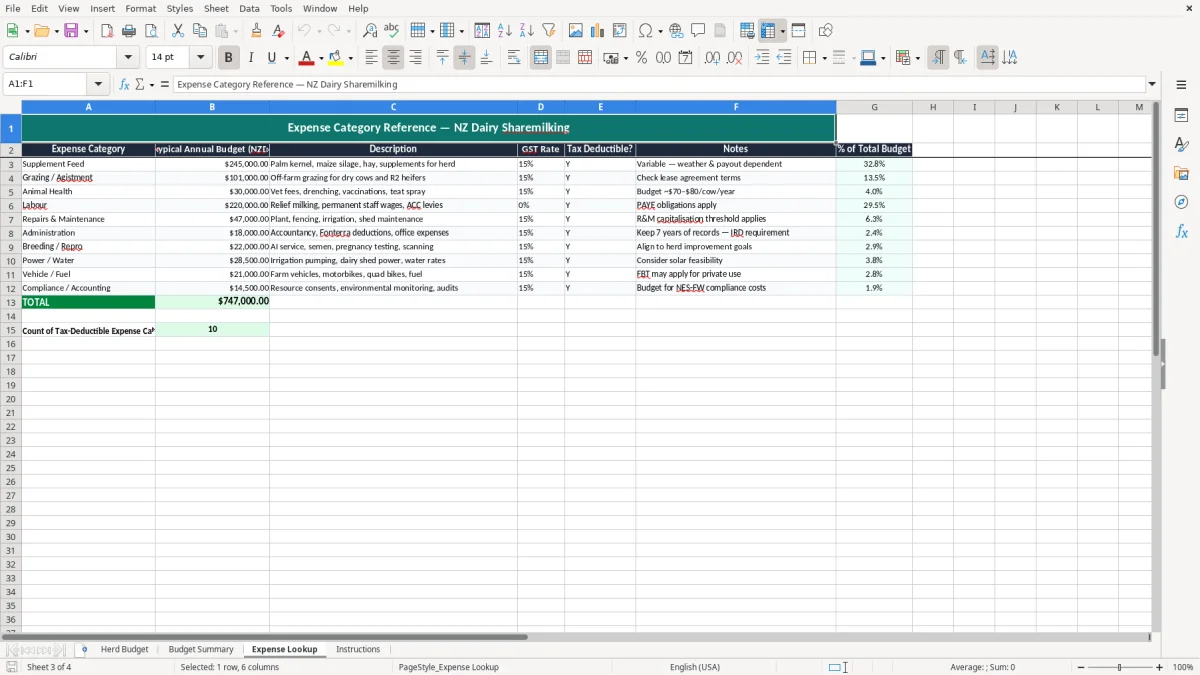Copy the selection to clipboard
The height and width of the screenshot is (675, 1200).
coord(200,31)
